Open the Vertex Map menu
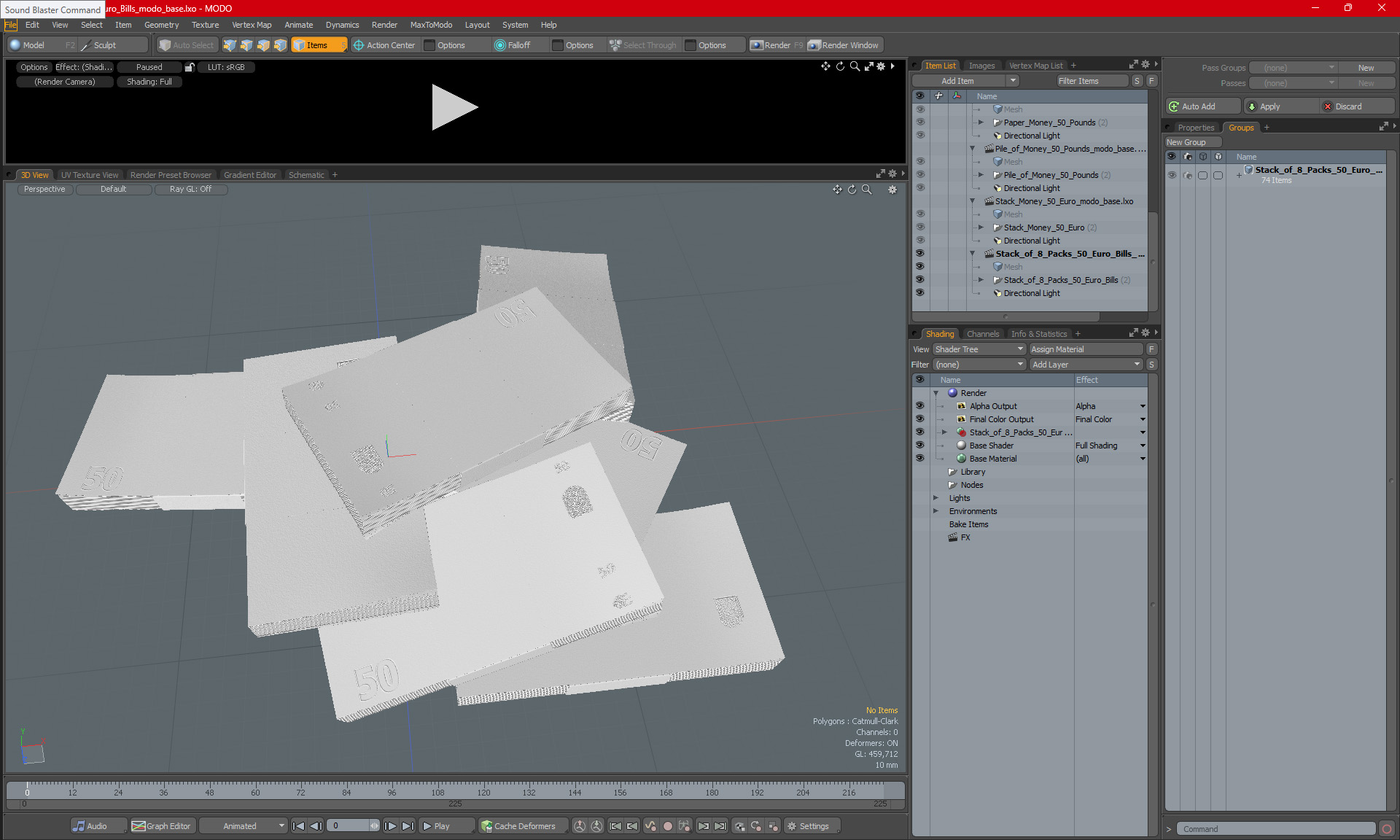Image resolution: width=1400 pixels, height=840 pixels. click(x=252, y=25)
